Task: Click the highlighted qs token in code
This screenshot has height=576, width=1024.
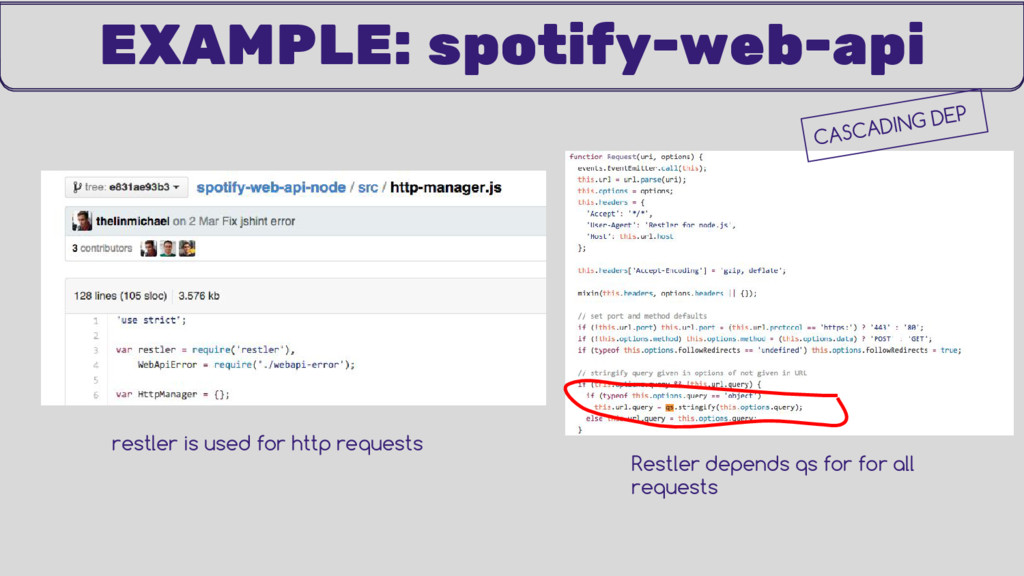Action: (669, 408)
